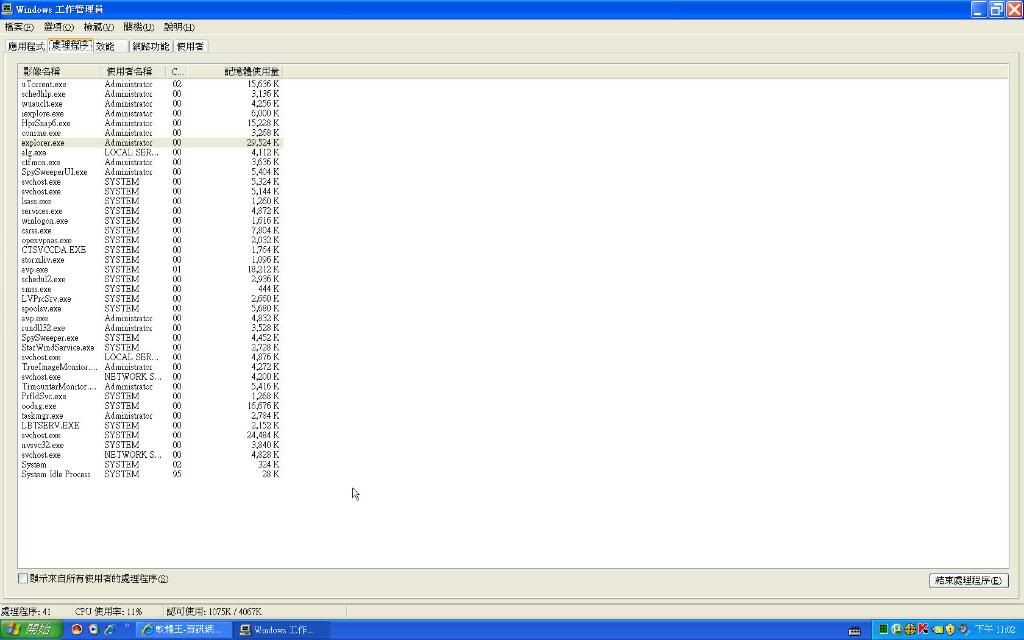The width and height of the screenshot is (1024, 640).
Task: Expand the quick launch overflow chevron
Action: [127, 628]
